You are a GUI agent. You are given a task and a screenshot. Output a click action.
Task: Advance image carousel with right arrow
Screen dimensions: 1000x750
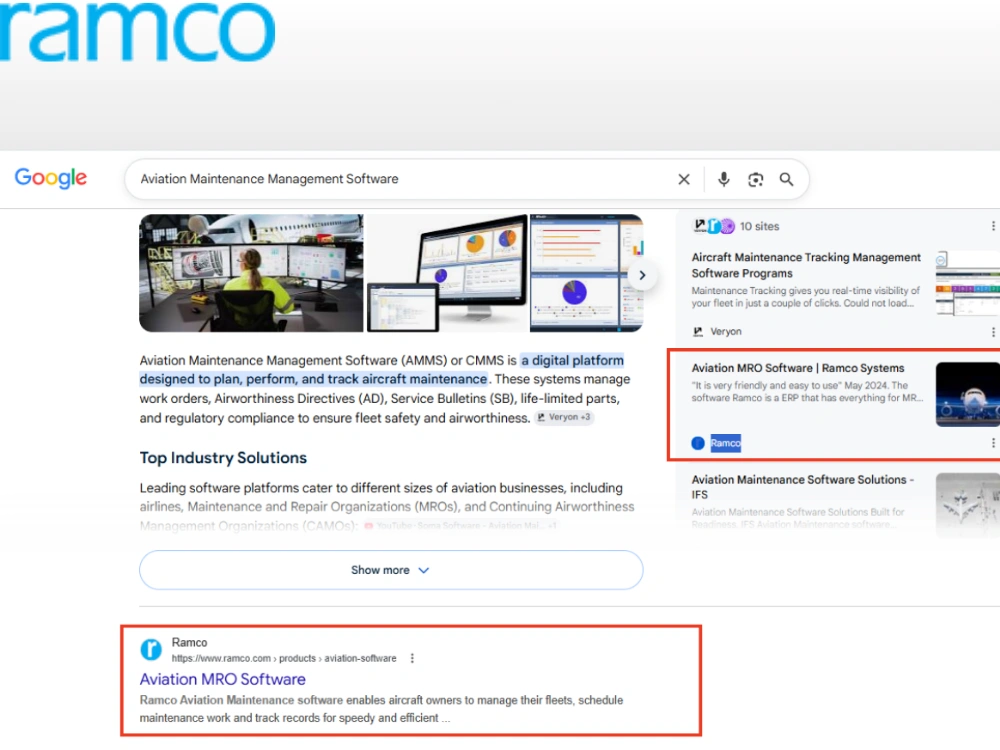[x=642, y=276]
